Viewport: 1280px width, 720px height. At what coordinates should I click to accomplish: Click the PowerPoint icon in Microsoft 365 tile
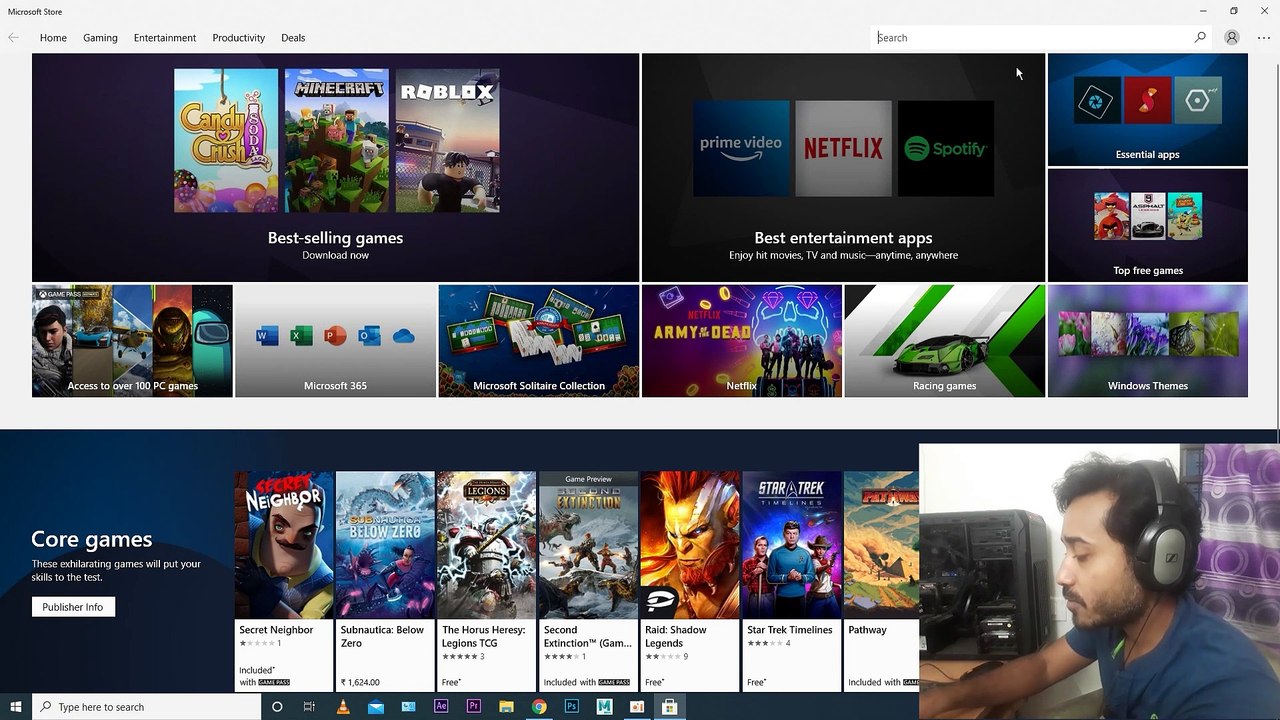coord(335,336)
